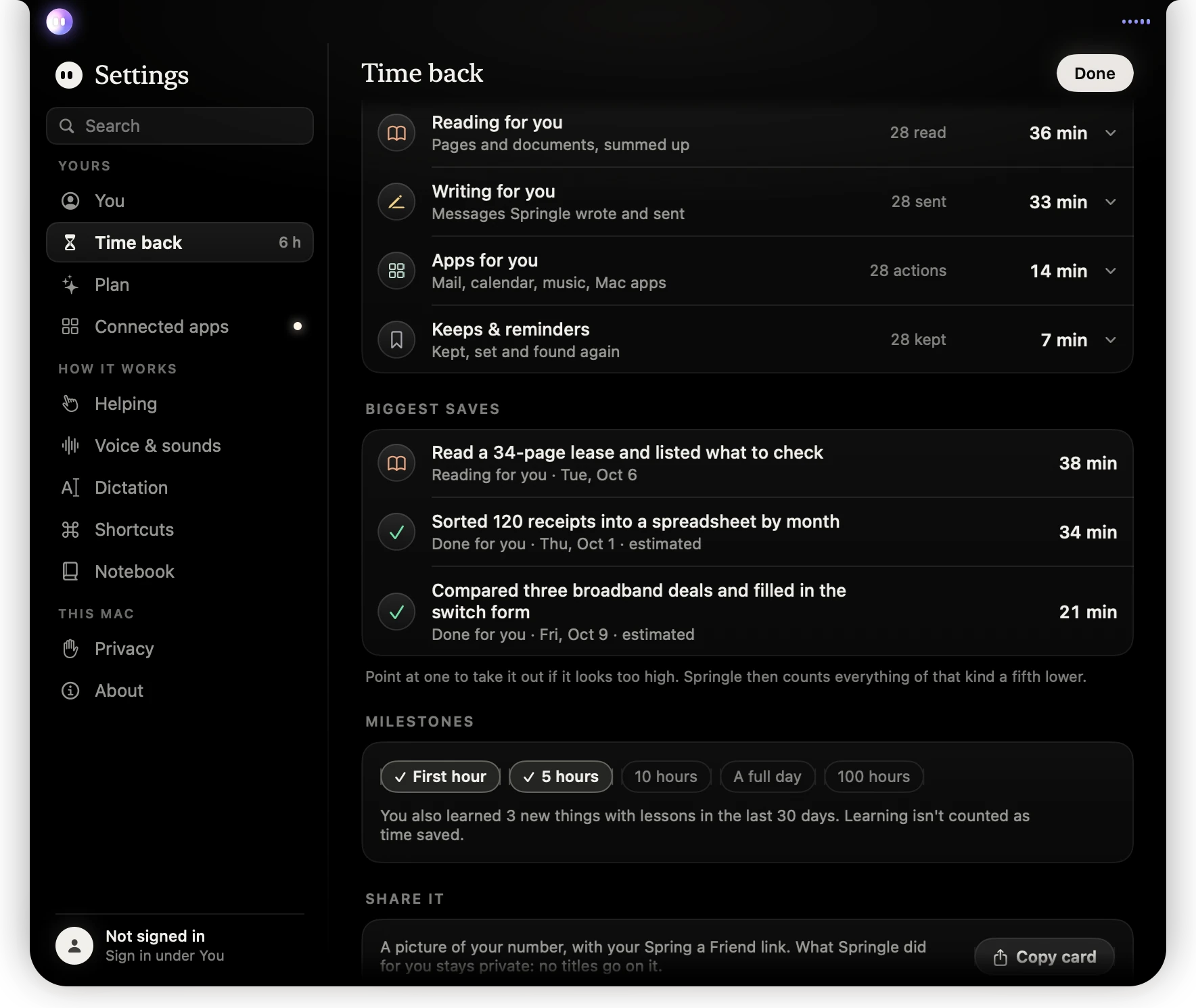Viewport: 1196px width, 1008px height.
Task: Click the bookmark icon on Keeps & reminders
Action: coord(396,340)
